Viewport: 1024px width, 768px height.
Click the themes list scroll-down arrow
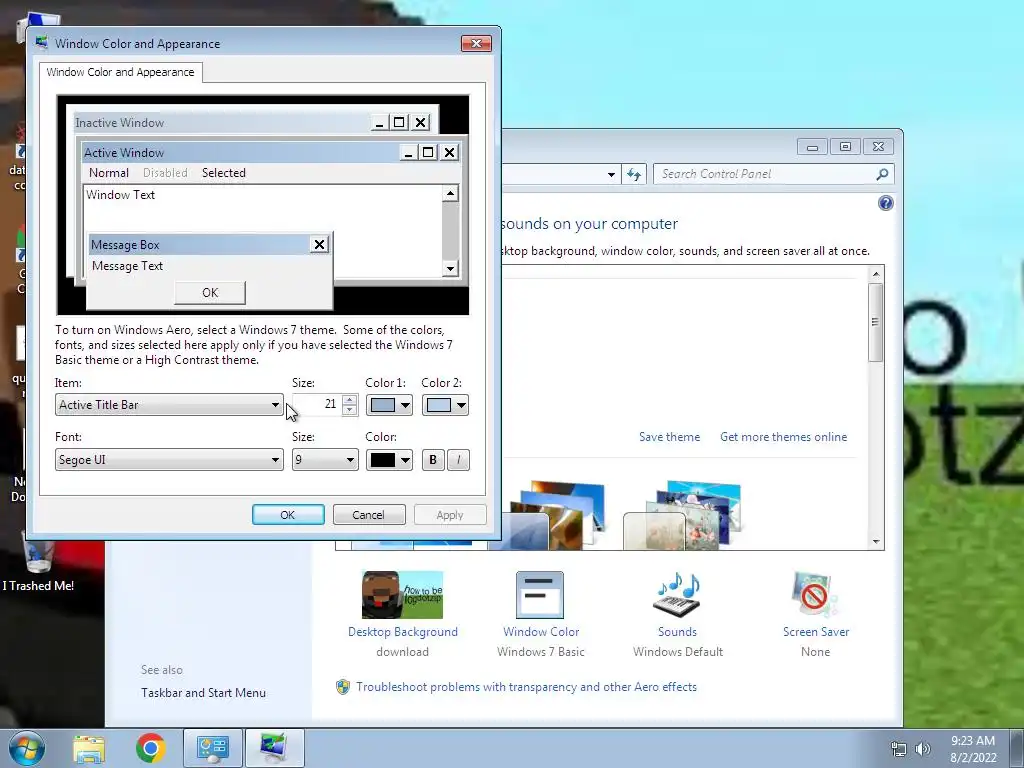pyautogui.click(x=876, y=542)
